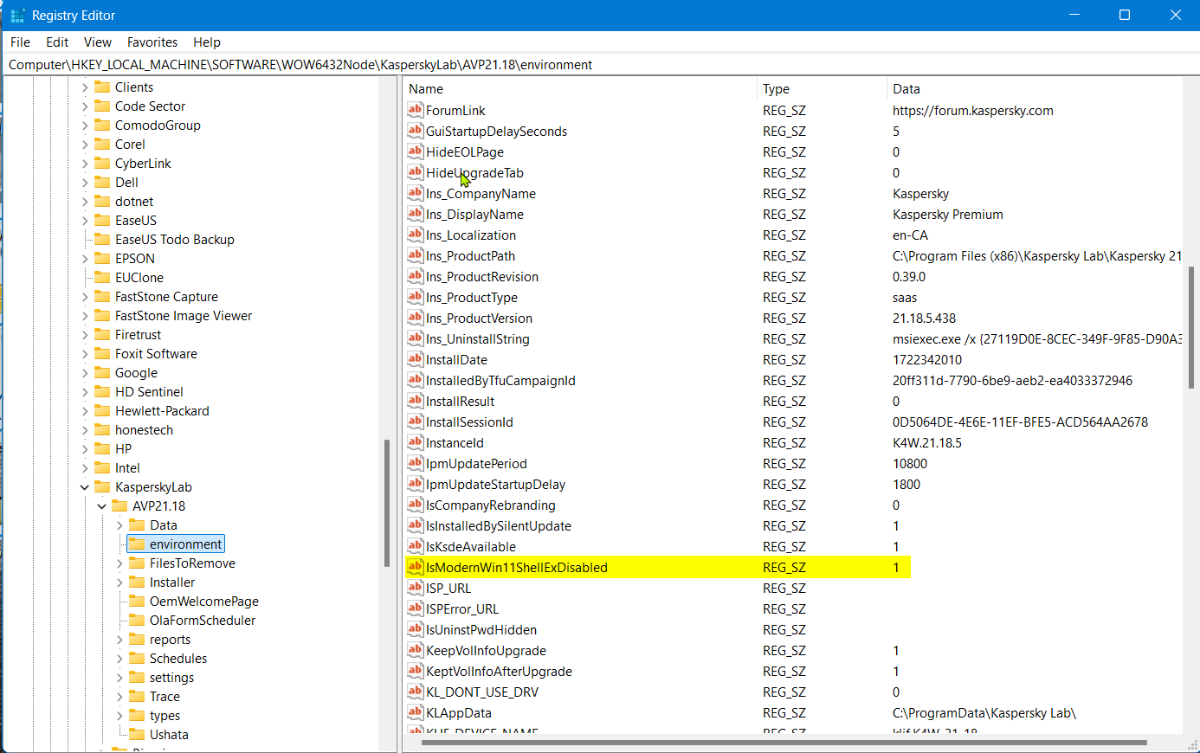This screenshot has height=753, width=1200.
Task: Collapse the AVP21.18 key
Action: tap(102, 506)
